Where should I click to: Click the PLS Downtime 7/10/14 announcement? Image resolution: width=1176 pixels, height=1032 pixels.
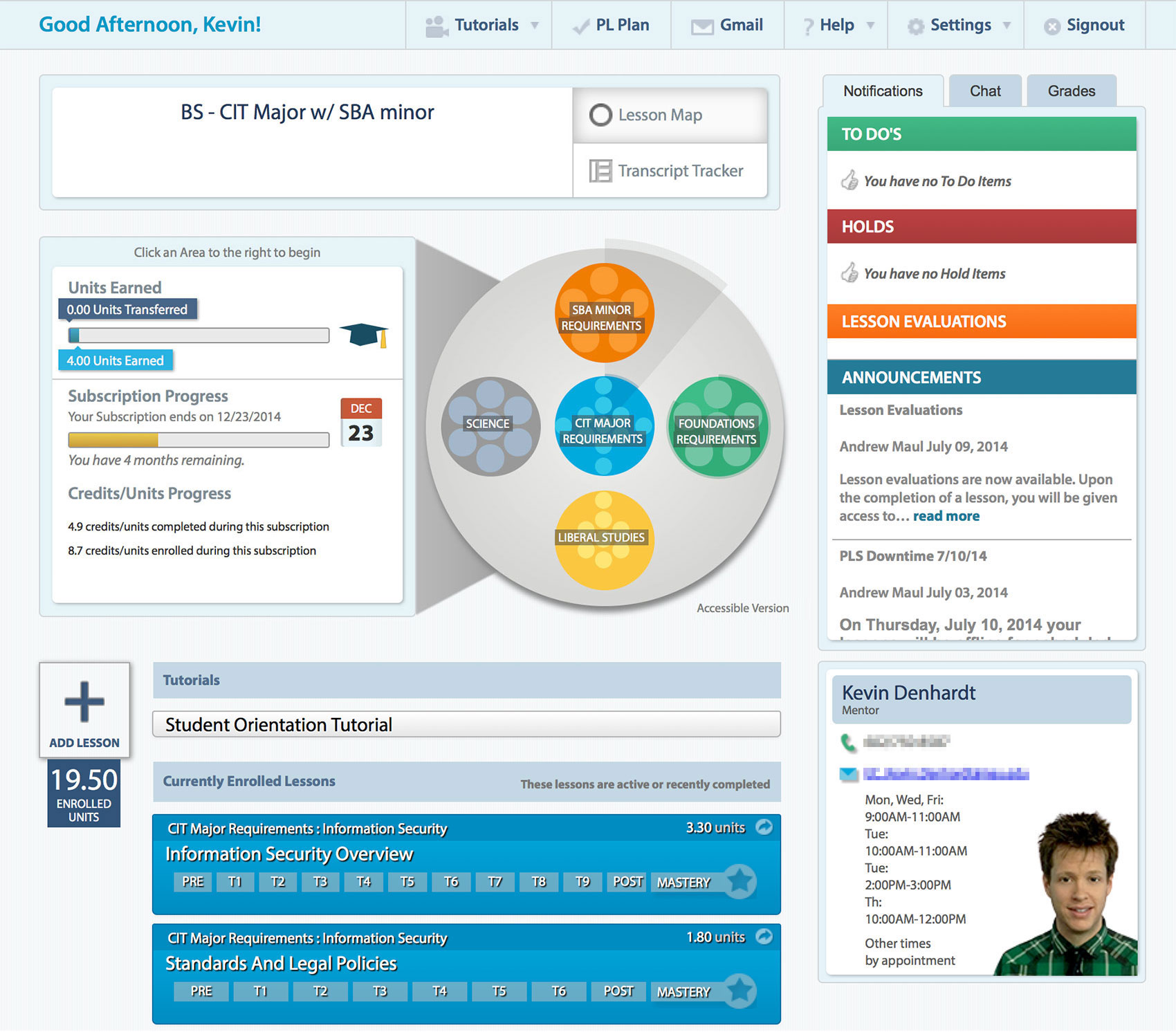(913, 556)
